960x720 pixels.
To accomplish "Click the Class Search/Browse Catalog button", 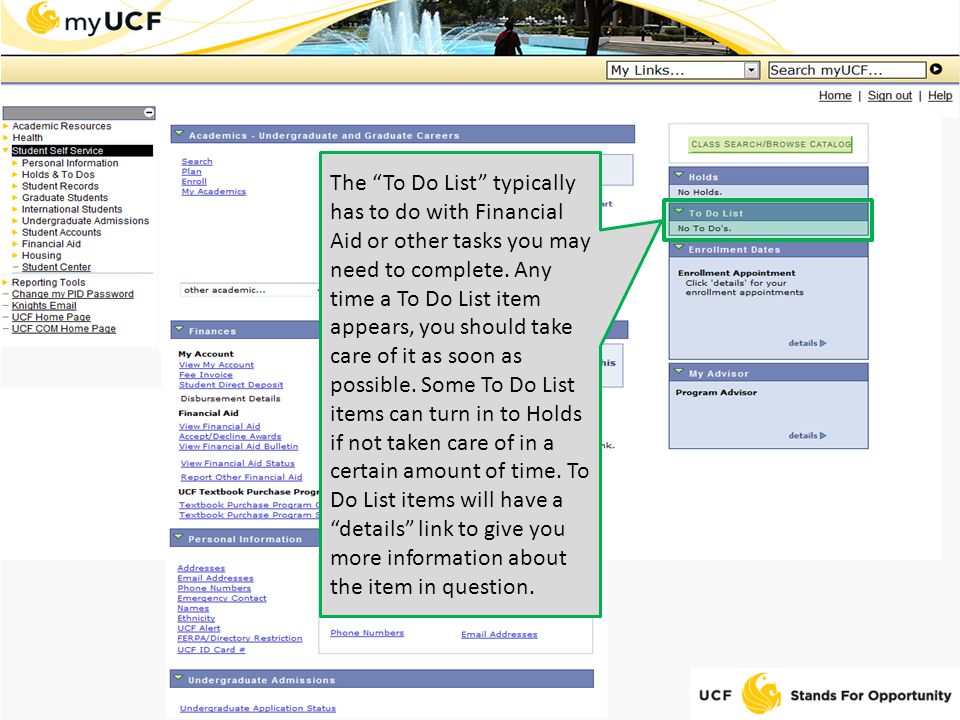I will click(771, 144).
